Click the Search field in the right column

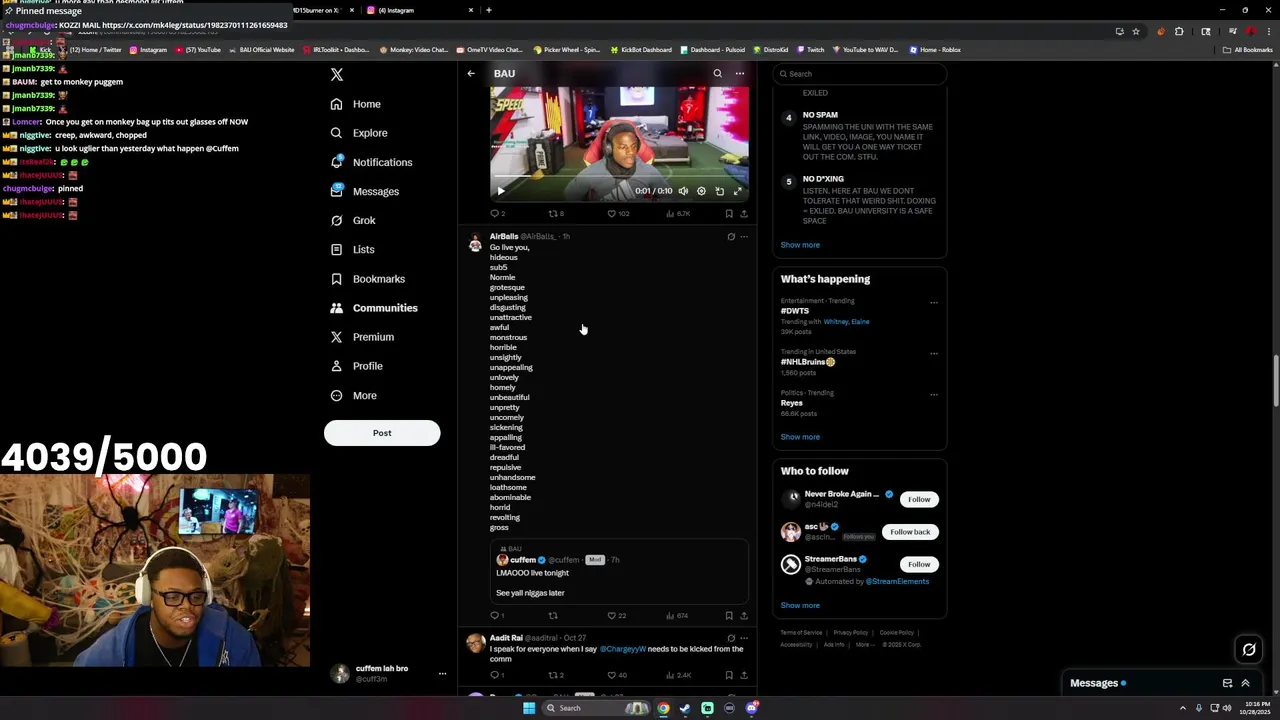861,74
